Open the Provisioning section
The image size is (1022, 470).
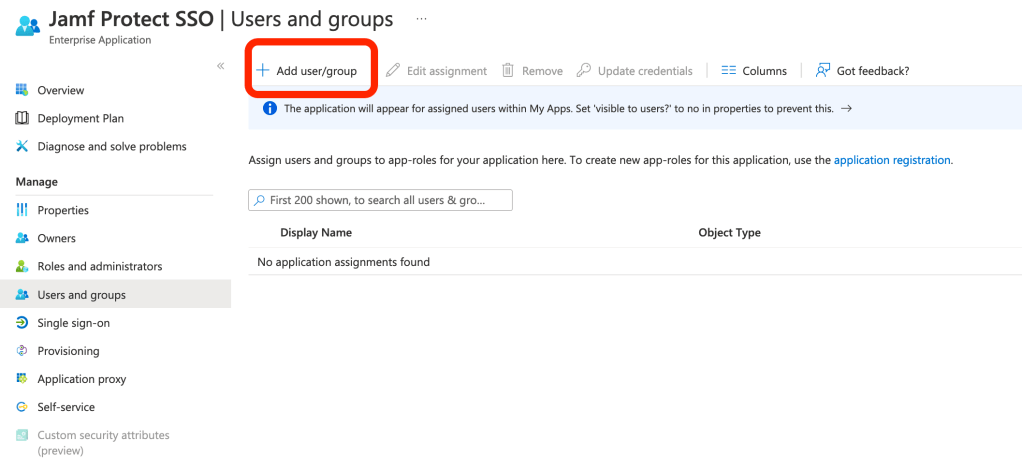tap(68, 351)
